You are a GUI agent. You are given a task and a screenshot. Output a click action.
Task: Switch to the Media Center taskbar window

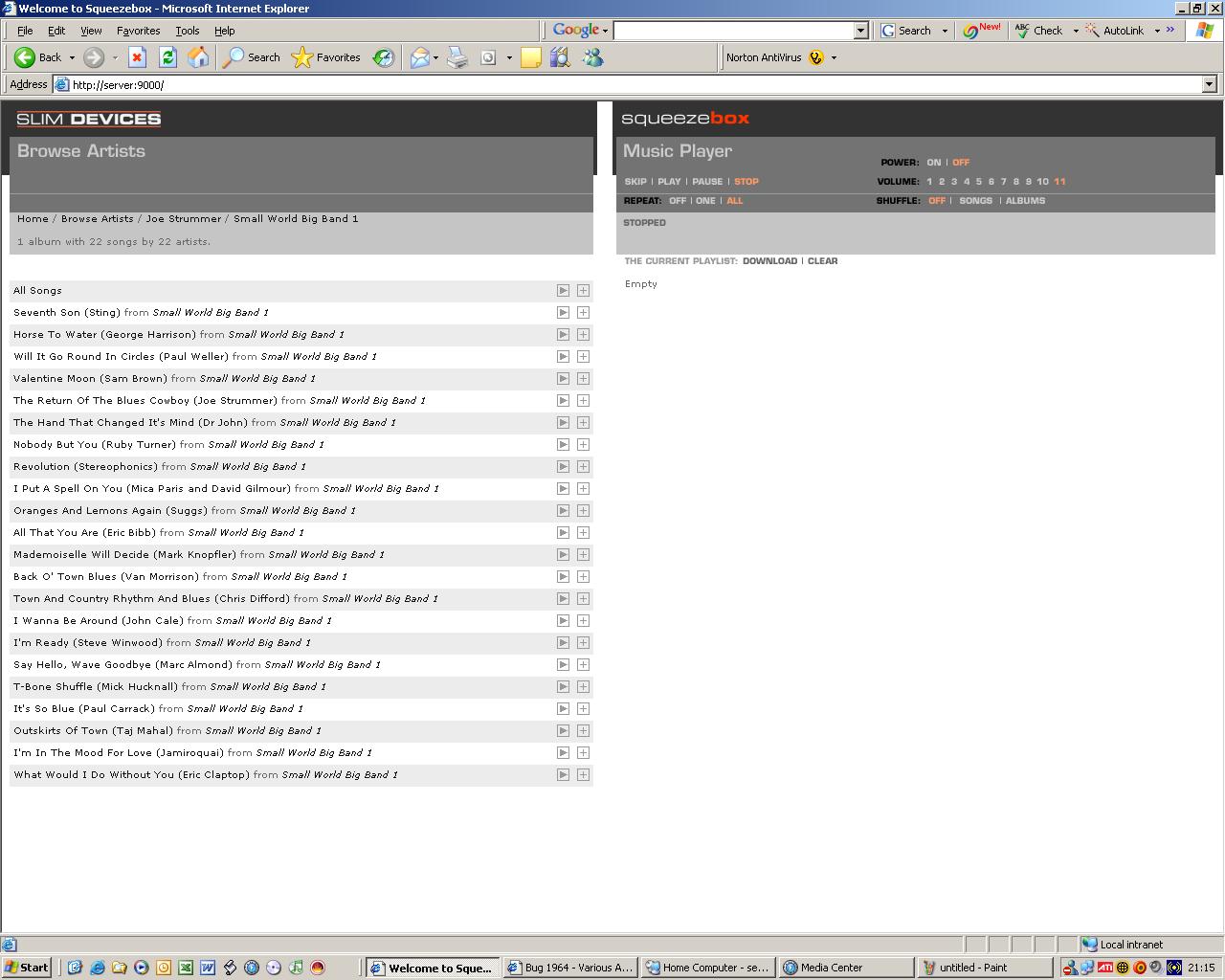tap(831, 968)
